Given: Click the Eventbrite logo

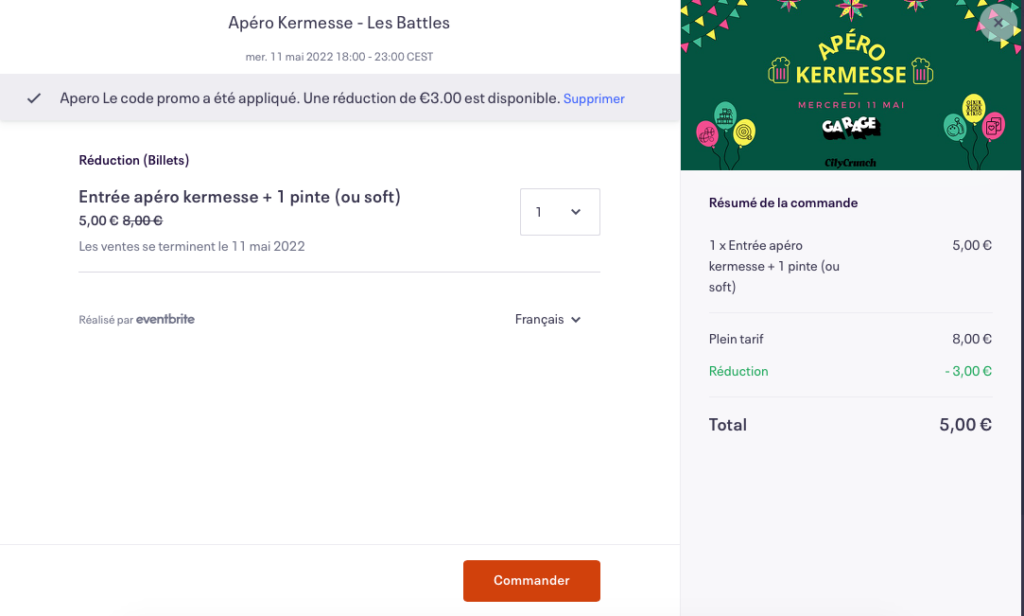Looking at the screenshot, I should point(165,320).
